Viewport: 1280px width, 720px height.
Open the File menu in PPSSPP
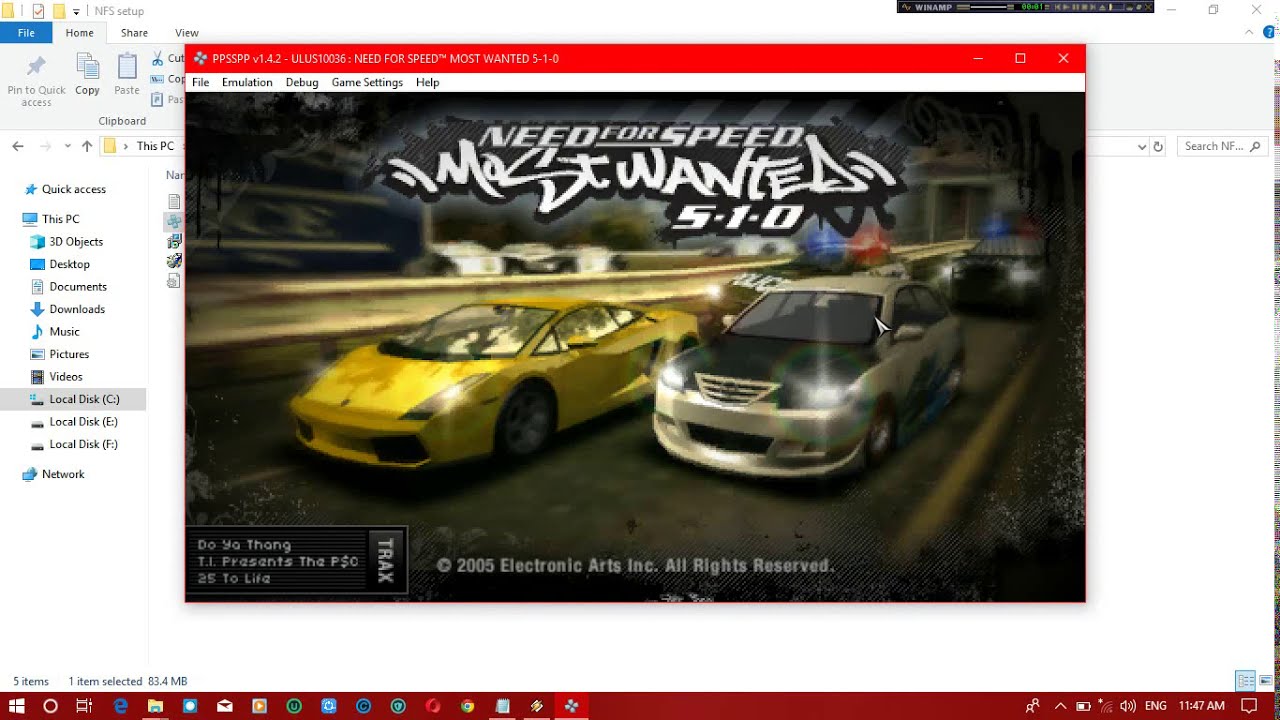[x=201, y=82]
